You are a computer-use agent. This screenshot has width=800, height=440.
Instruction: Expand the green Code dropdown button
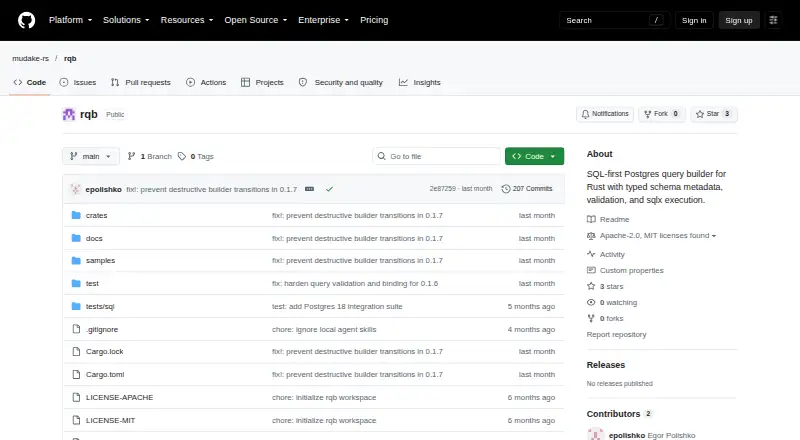pyautogui.click(x=534, y=156)
